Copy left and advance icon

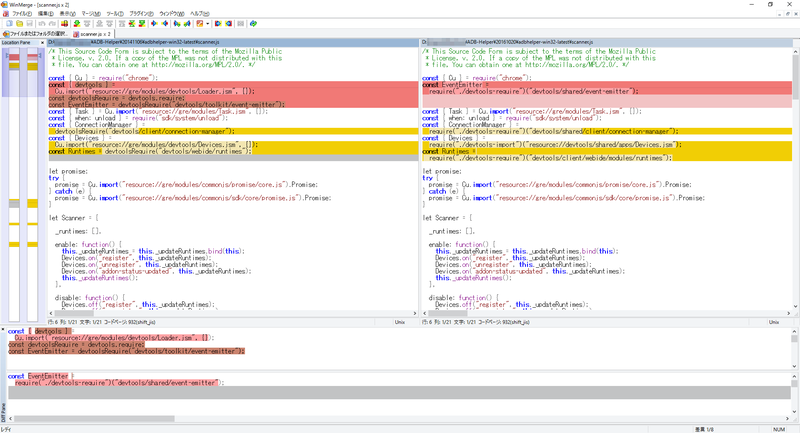(x=187, y=23)
